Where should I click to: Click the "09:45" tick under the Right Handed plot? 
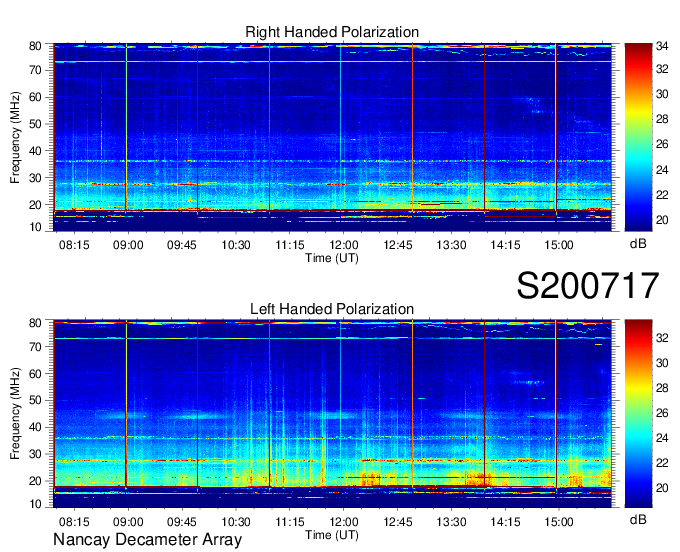[x=182, y=245]
